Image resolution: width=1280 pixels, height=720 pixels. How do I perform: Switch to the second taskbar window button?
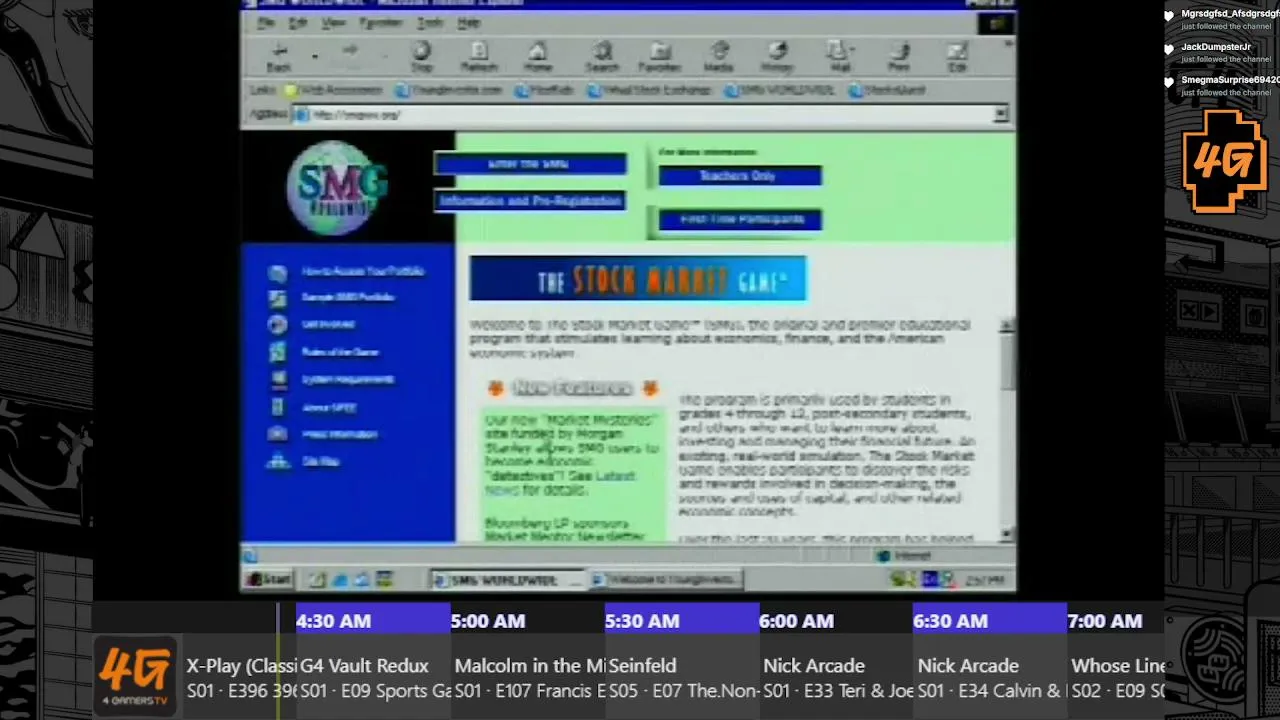666,580
